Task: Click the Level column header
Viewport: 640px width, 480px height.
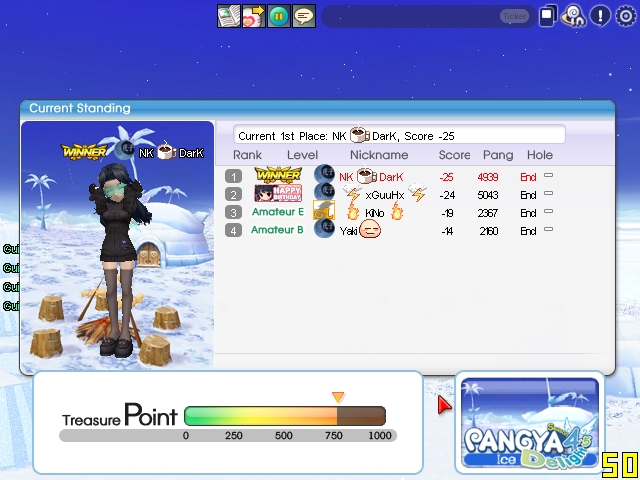Action: [x=302, y=155]
